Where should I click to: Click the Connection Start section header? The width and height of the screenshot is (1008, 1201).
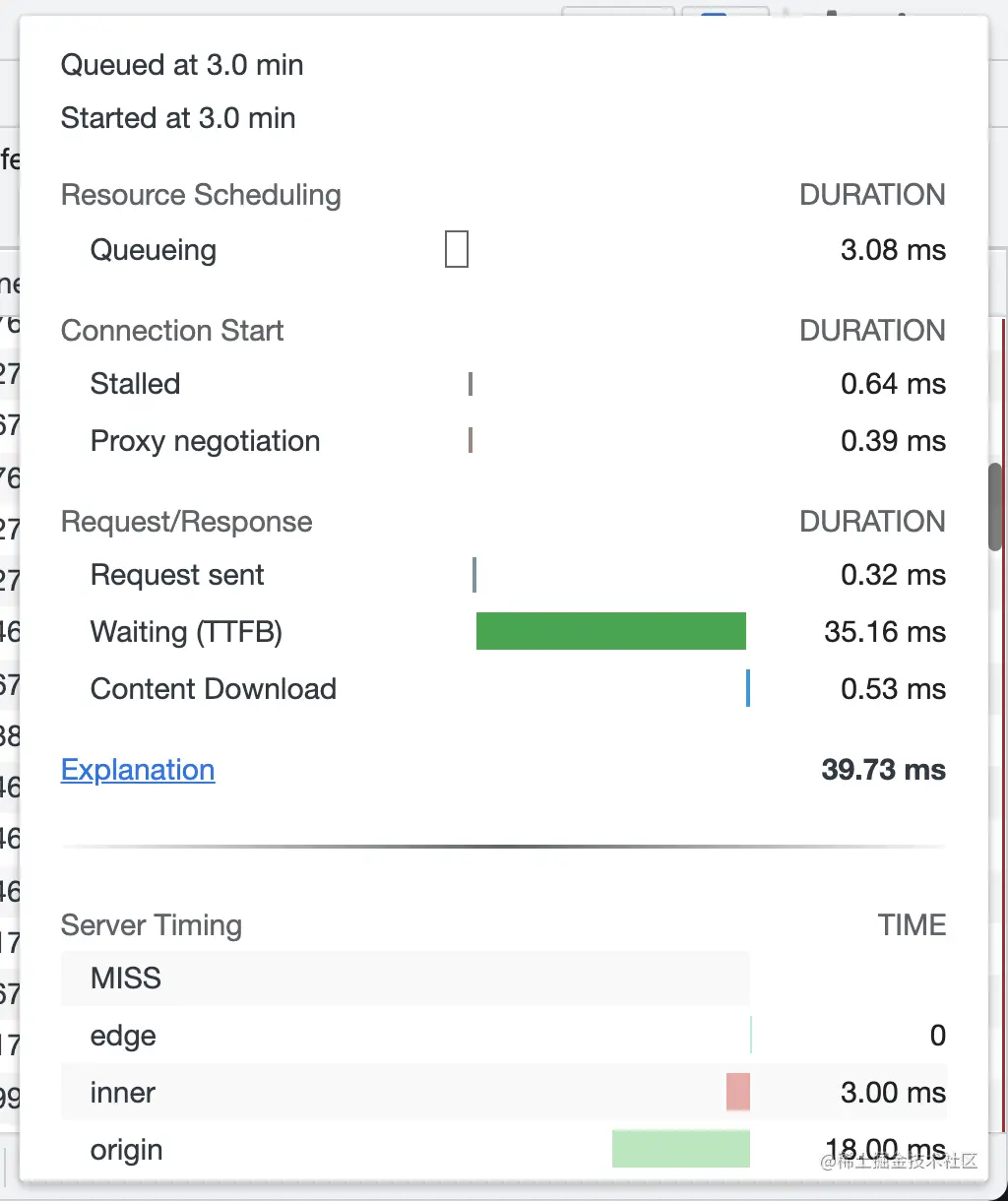(x=172, y=331)
